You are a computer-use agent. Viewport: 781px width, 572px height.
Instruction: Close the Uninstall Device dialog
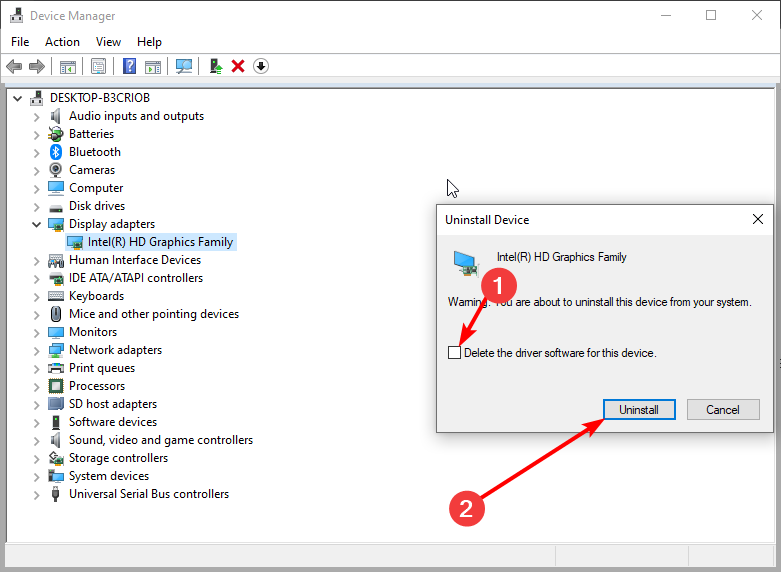pyautogui.click(x=758, y=219)
